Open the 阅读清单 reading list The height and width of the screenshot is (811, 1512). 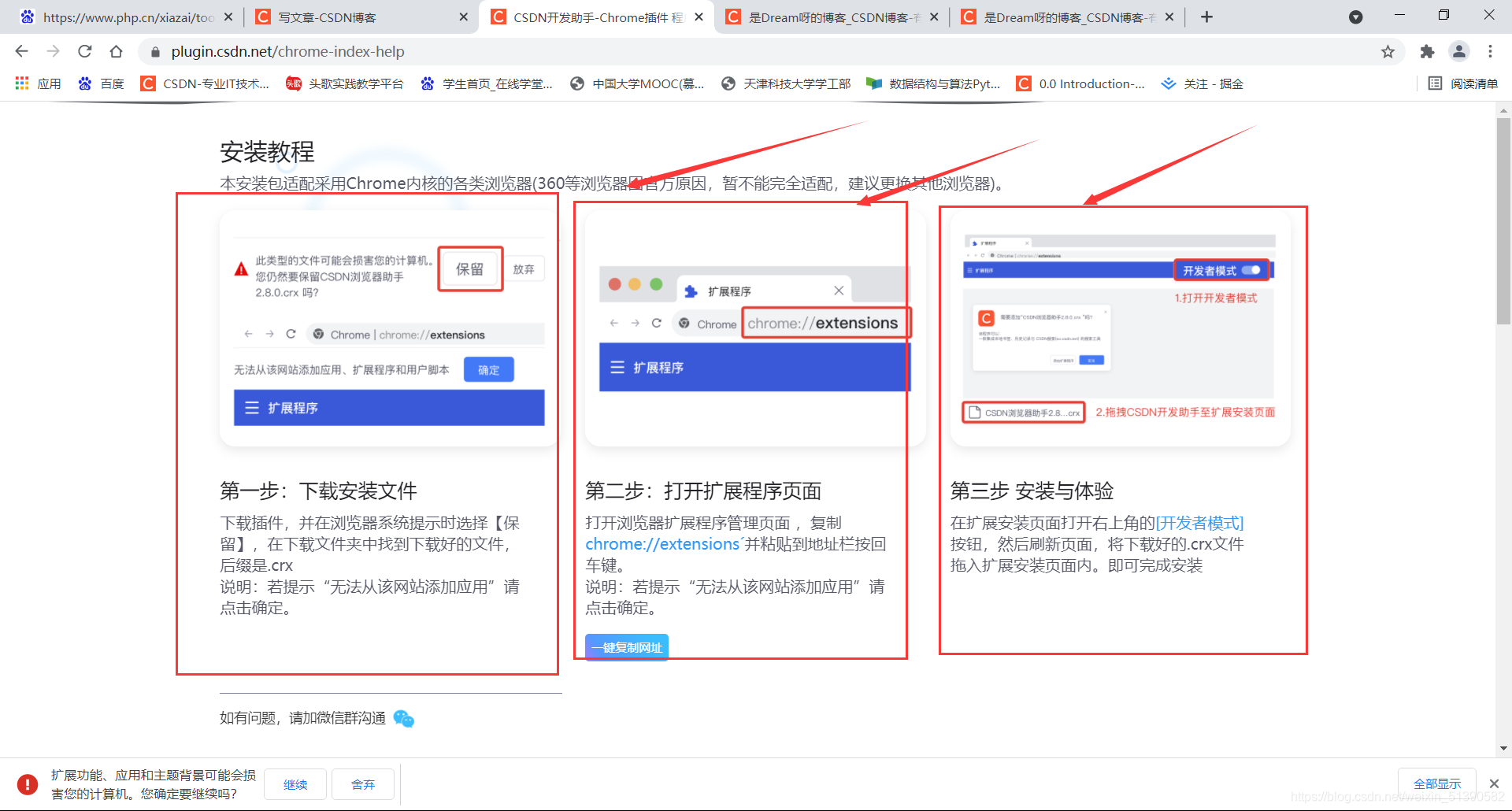(1463, 83)
